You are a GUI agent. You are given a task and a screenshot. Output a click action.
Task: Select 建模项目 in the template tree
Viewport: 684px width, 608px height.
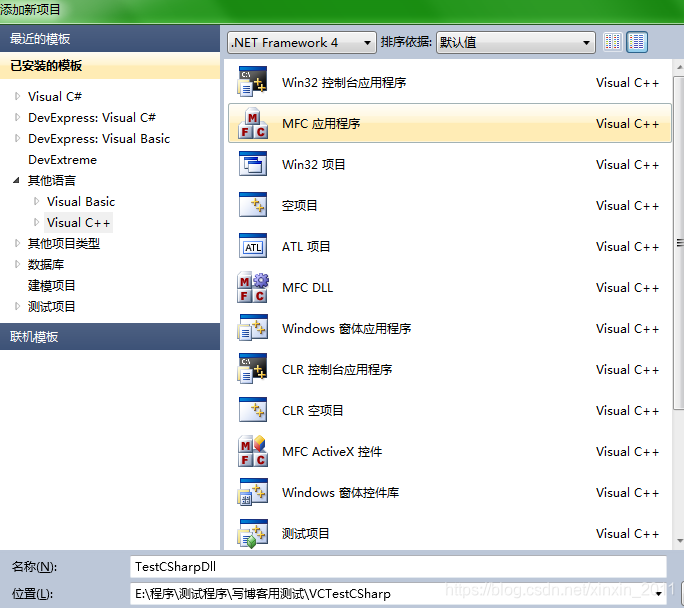[x=51, y=285]
